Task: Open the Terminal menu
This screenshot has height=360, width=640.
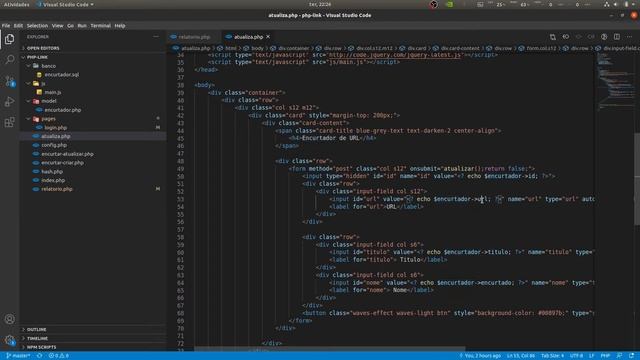Action: [x=100, y=26]
